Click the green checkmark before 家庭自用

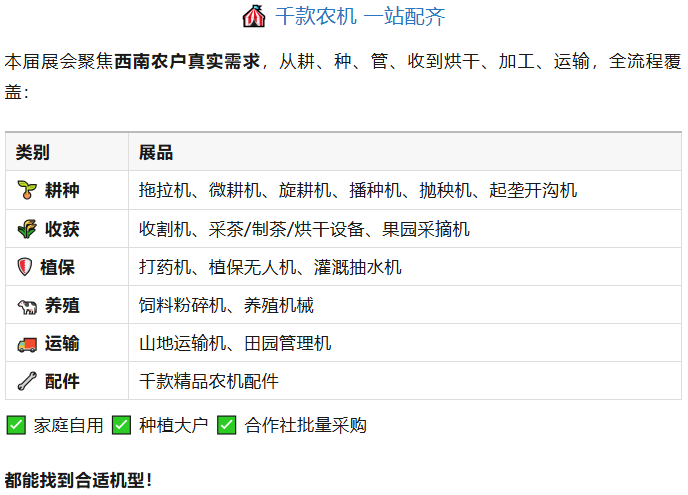click(16, 425)
